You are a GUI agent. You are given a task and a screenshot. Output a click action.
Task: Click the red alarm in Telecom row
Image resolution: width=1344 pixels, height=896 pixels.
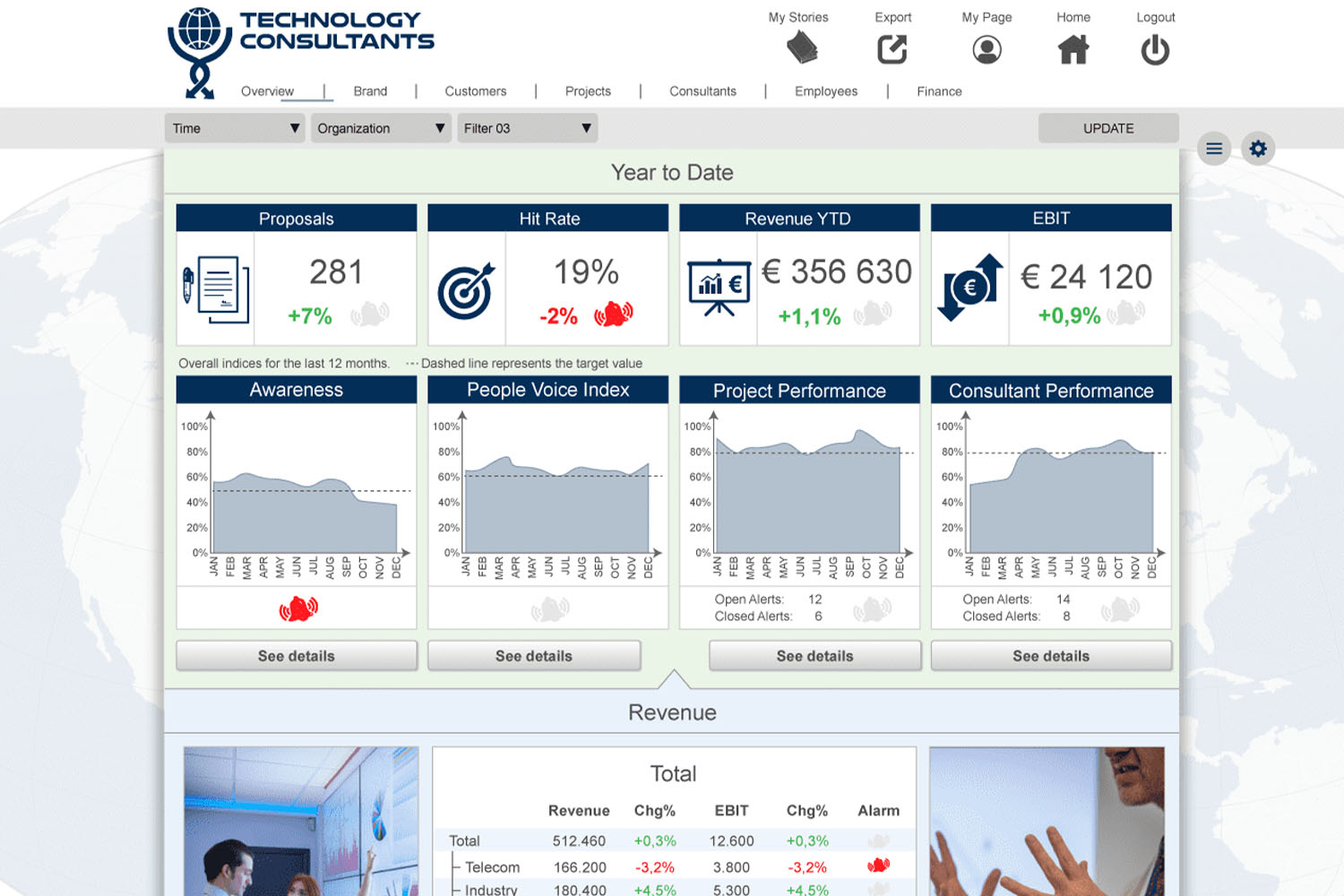878,866
